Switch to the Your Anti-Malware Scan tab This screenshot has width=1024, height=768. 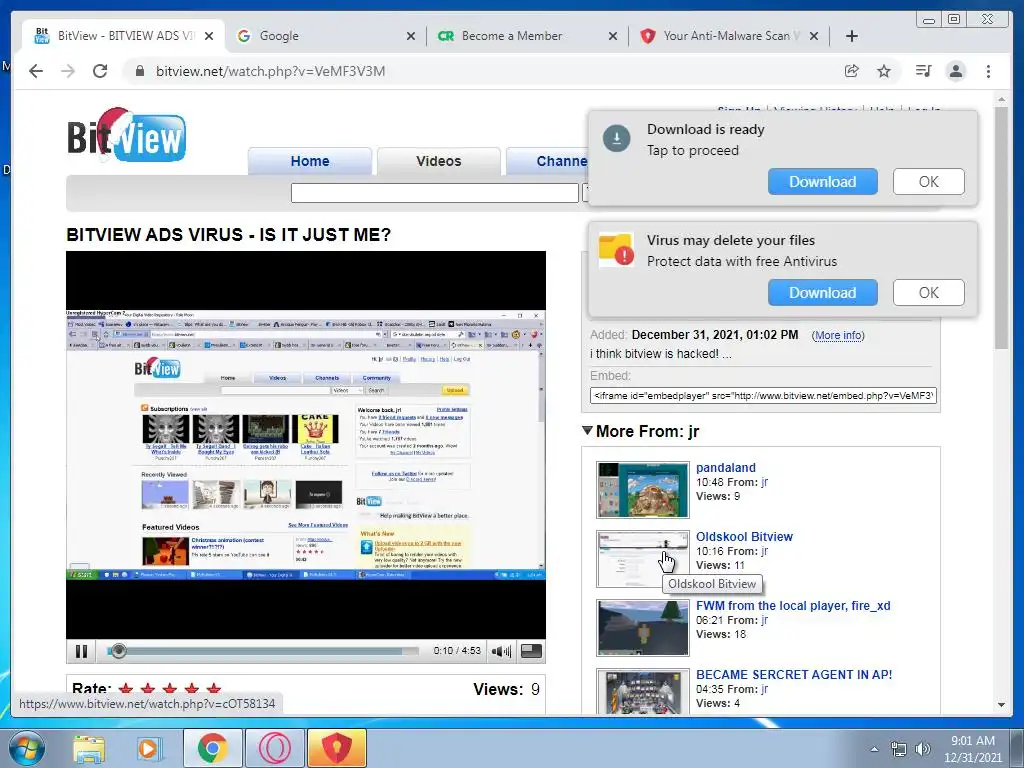(x=729, y=36)
